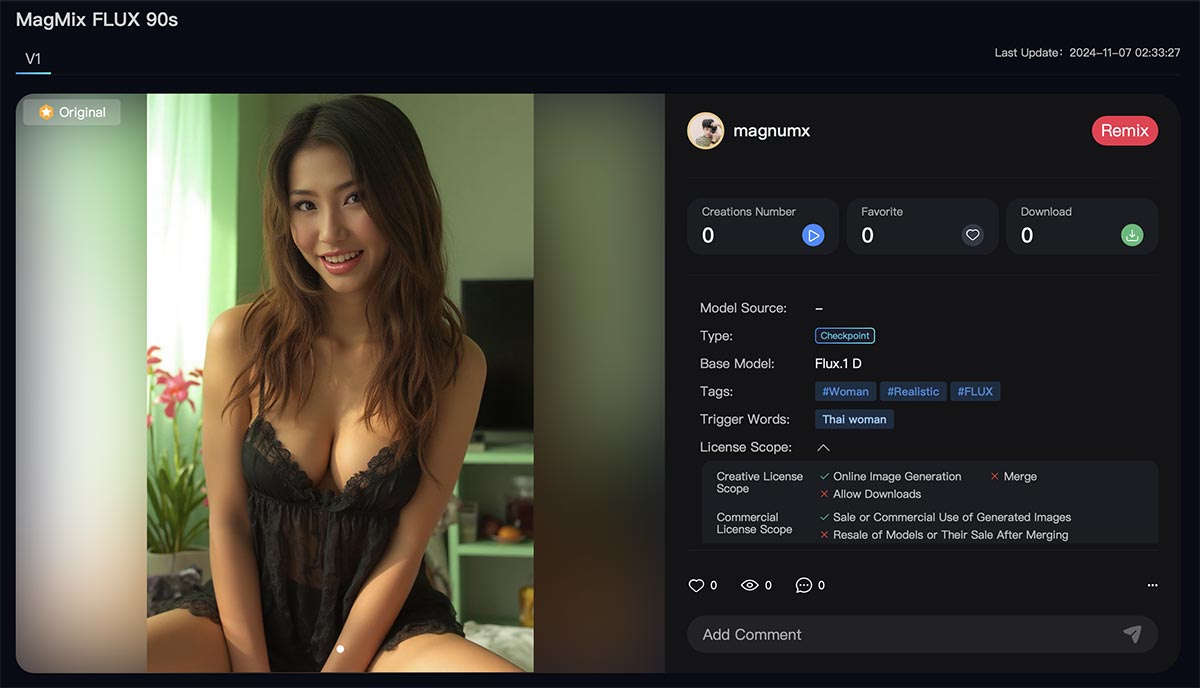Select the #Realistic tag

click(913, 392)
